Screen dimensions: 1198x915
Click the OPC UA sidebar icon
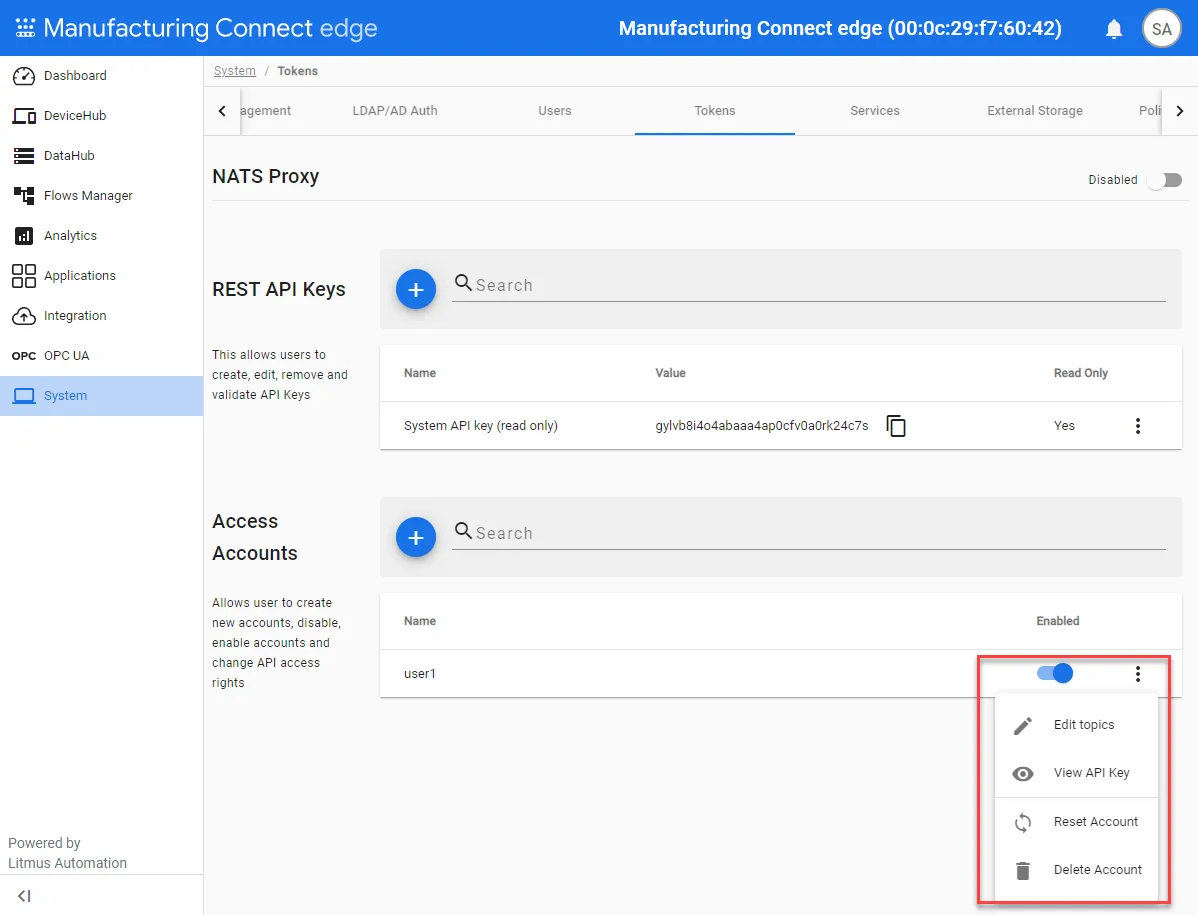pyautogui.click(x=24, y=356)
